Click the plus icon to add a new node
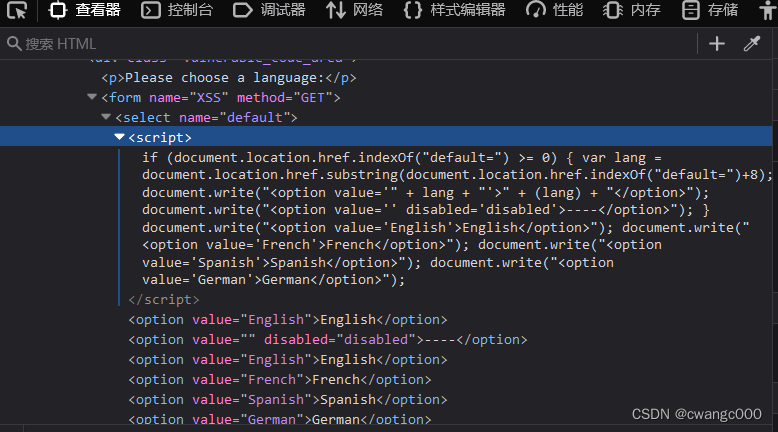The image size is (778, 432). [x=716, y=44]
